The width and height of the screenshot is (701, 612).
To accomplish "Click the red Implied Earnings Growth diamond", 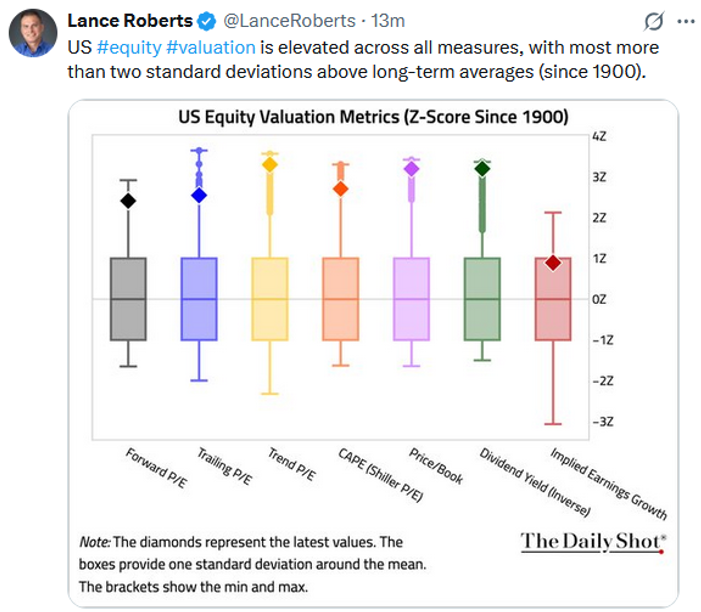I will coord(553,262).
